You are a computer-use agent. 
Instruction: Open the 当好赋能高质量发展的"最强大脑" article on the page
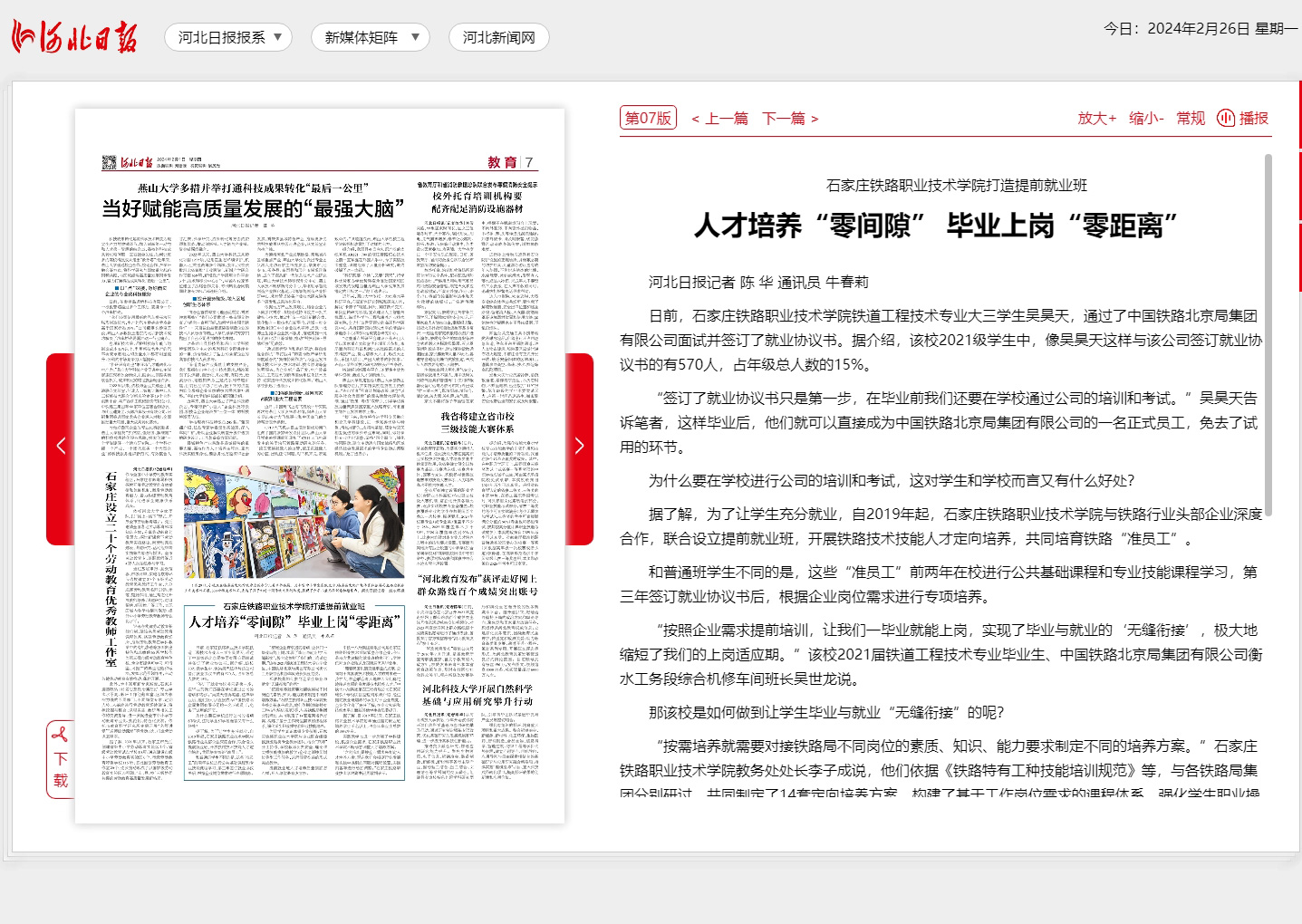253,209
